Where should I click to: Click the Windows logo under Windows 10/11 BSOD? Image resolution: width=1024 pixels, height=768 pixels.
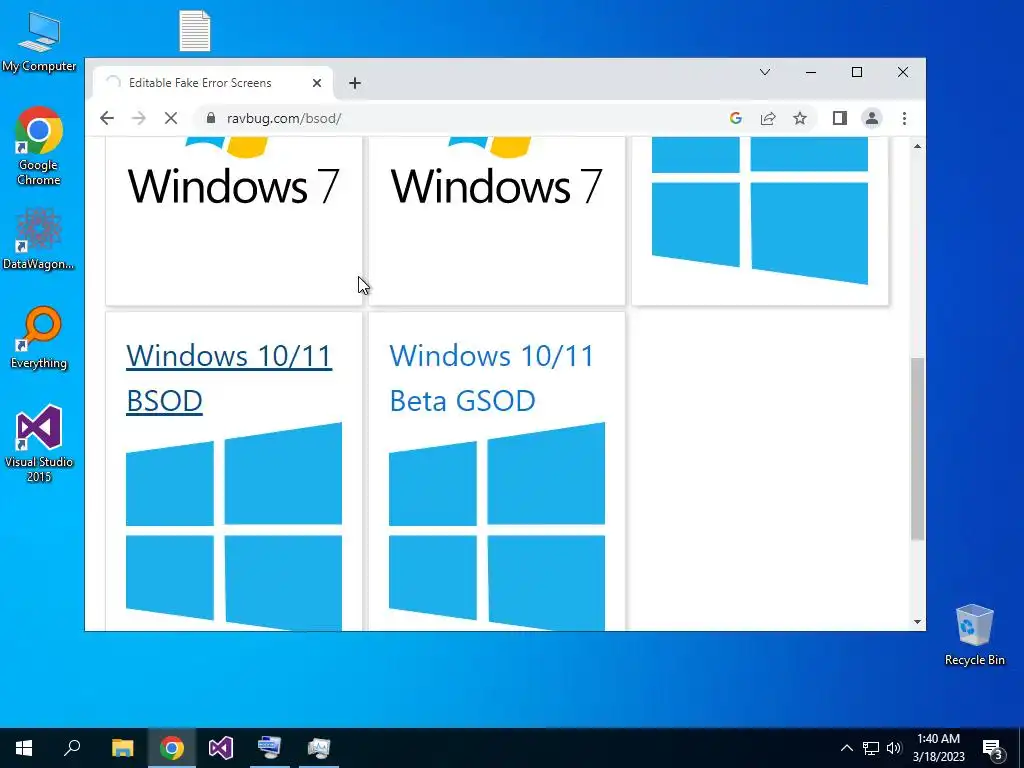(234, 526)
